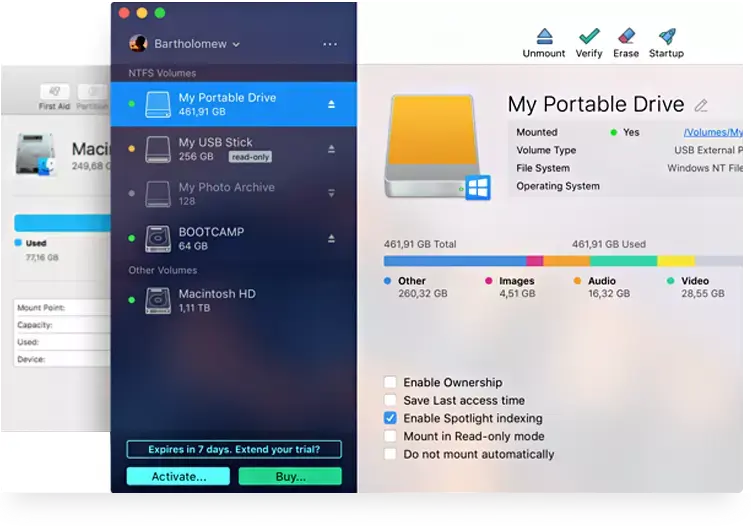This screenshot has width=751, height=530.
Task: Check Save Last access time
Action: (390, 400)
